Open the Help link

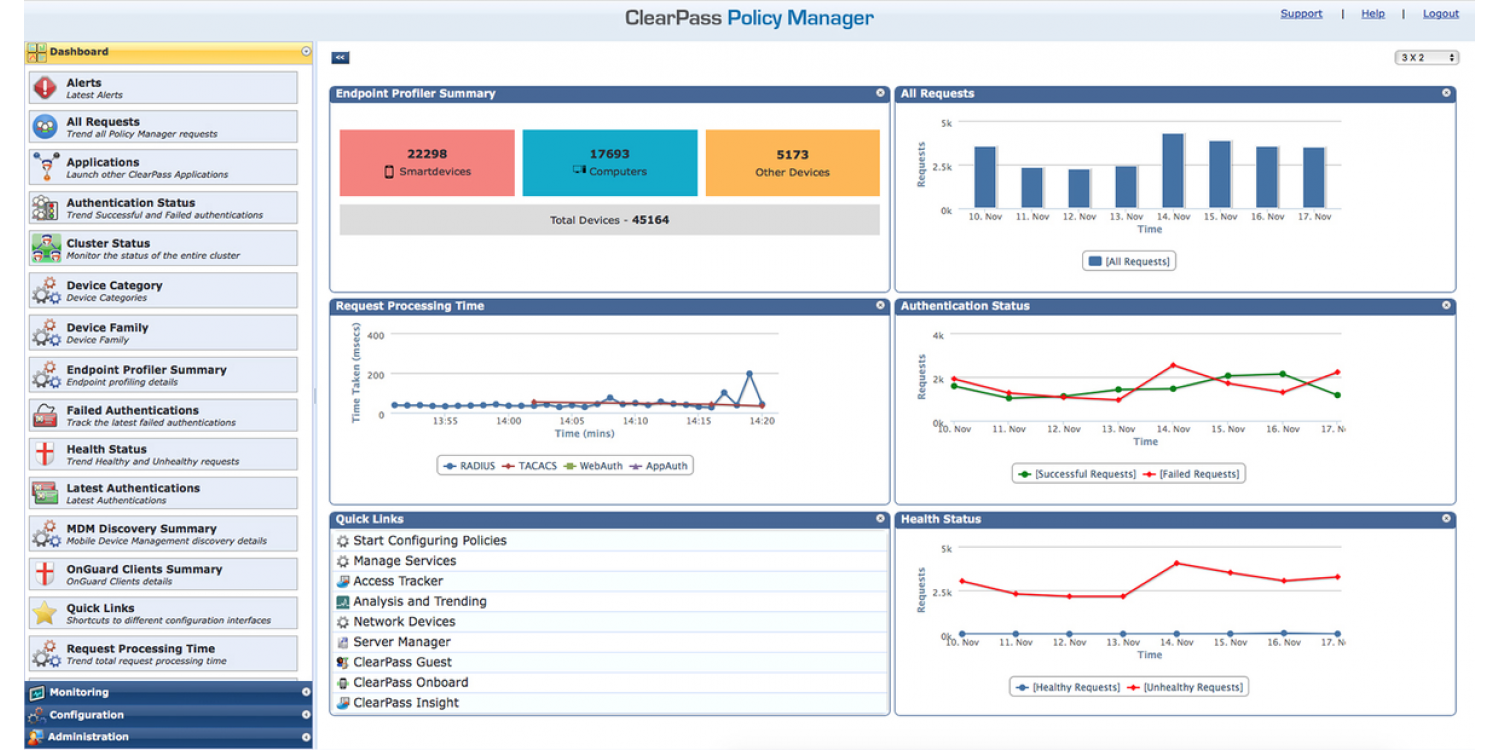click(x=1373, y=14)
